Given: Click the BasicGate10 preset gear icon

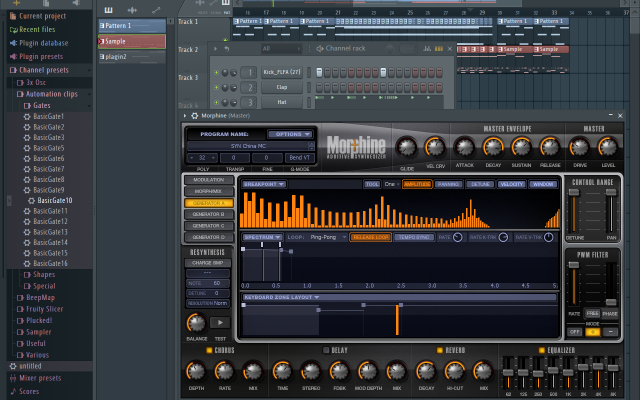Looking at the screenshot, I should [31, 200].
